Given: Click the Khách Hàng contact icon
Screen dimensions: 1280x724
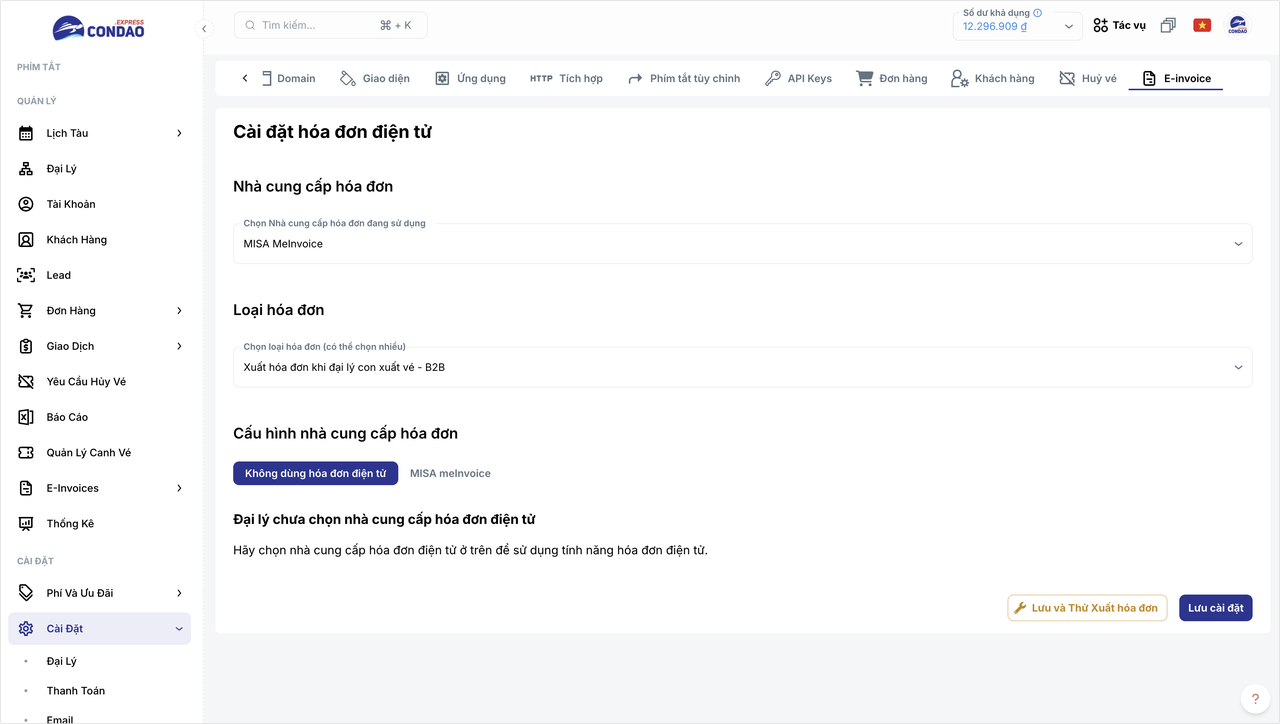Looking at the screenshot, I should pyautogui.click(x=26, y=240).
